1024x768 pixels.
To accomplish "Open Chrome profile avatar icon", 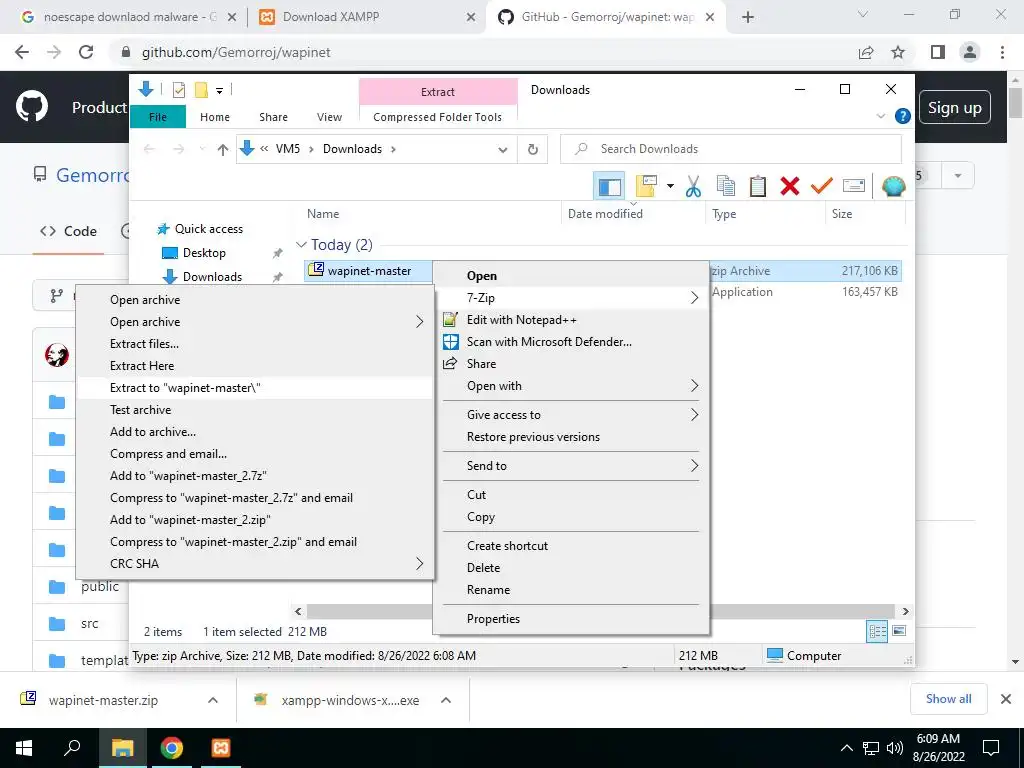I will 970,52.
